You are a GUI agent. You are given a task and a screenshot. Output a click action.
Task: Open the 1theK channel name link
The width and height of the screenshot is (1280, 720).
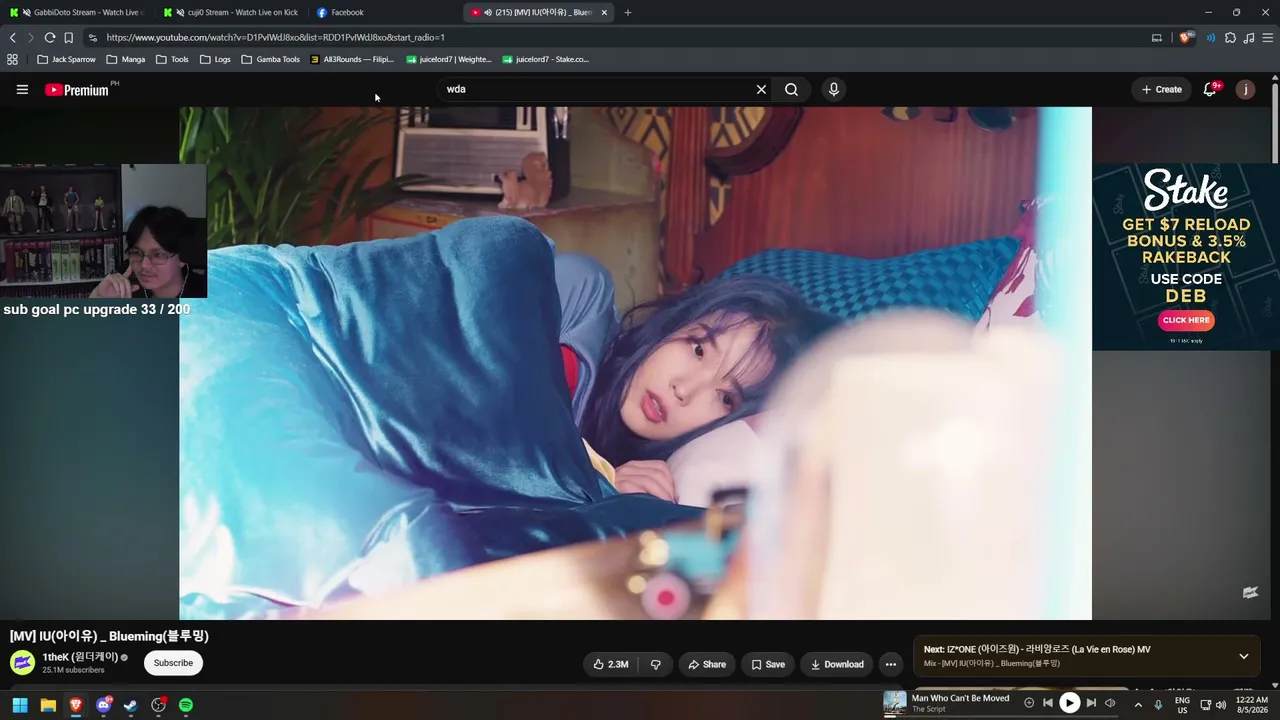80,657
